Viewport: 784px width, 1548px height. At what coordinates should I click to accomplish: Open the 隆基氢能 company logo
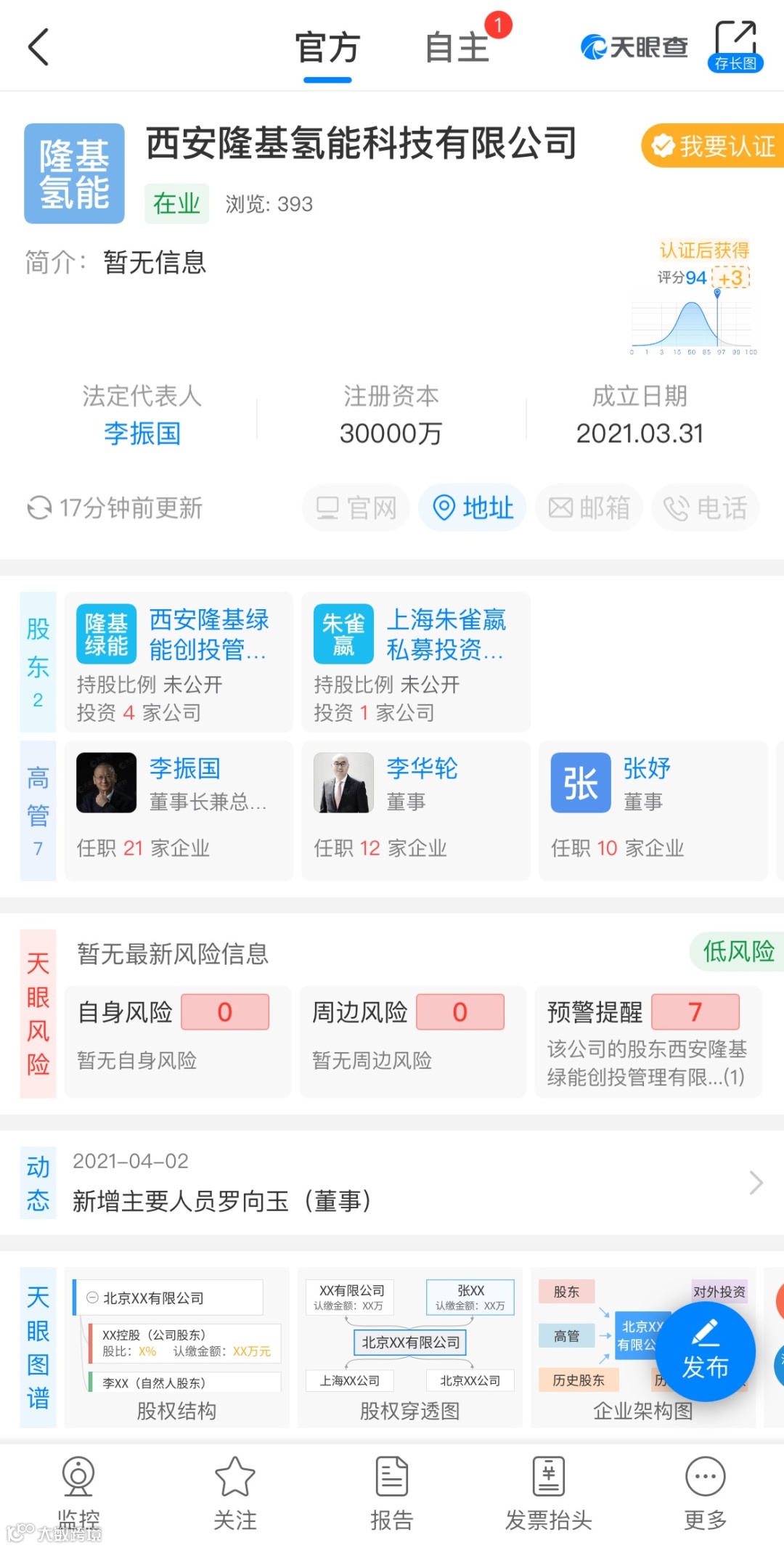74,174
